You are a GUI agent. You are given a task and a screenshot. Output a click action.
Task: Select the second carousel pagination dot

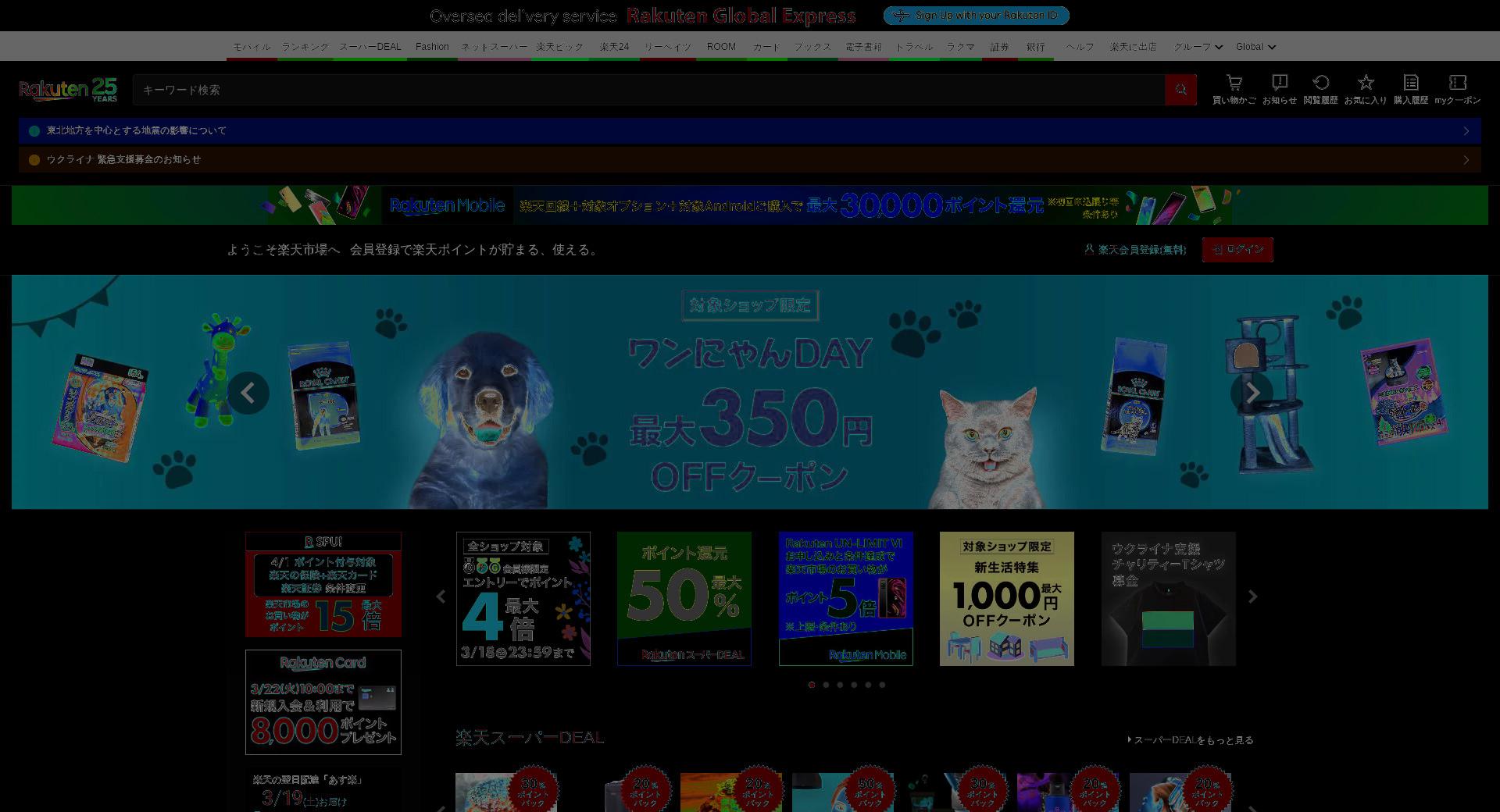click(x=826, y=685)
